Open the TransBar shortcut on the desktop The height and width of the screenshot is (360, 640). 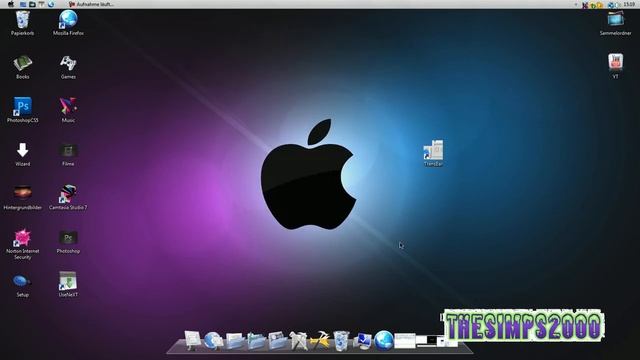(433, 150)
